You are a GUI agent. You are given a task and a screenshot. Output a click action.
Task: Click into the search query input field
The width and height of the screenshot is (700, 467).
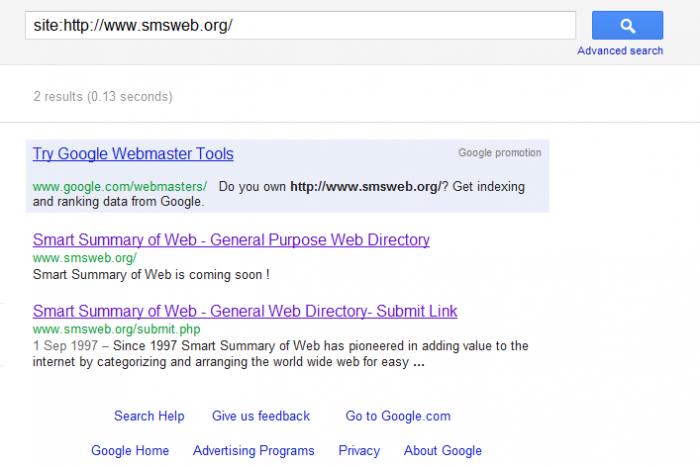300,25
